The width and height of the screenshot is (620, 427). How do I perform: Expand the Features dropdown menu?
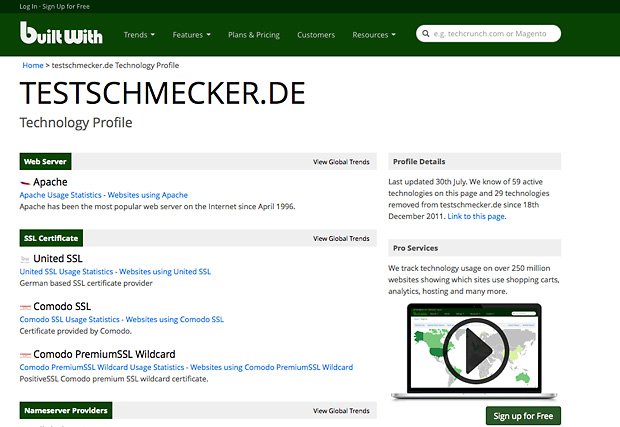click(x=191, y=35)
